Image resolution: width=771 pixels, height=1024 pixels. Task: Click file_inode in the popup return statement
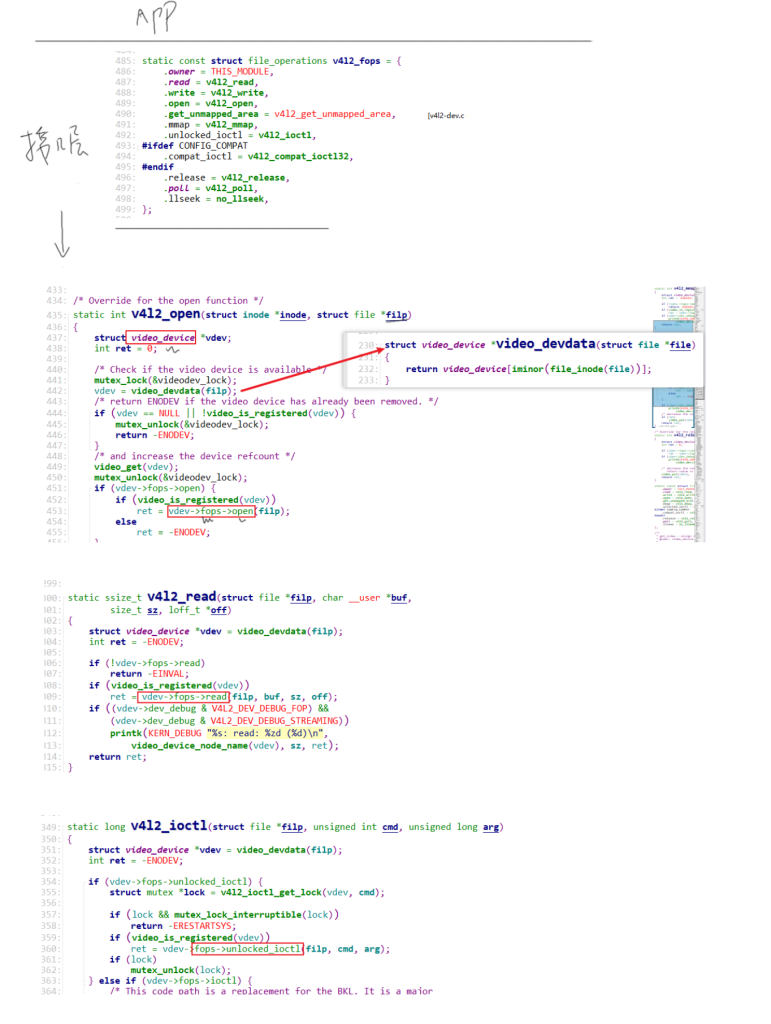tap(576, 369)
